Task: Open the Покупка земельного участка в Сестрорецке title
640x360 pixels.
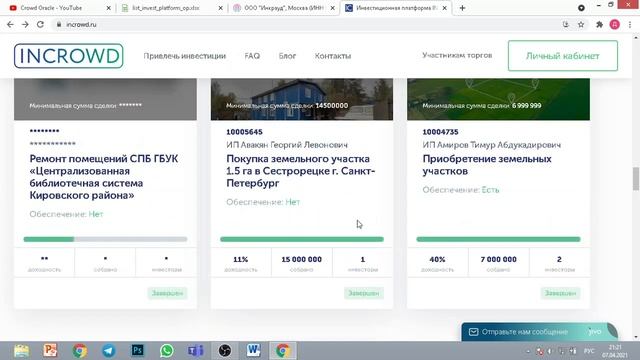Action: pyautogui.click(x=301, y=171)
